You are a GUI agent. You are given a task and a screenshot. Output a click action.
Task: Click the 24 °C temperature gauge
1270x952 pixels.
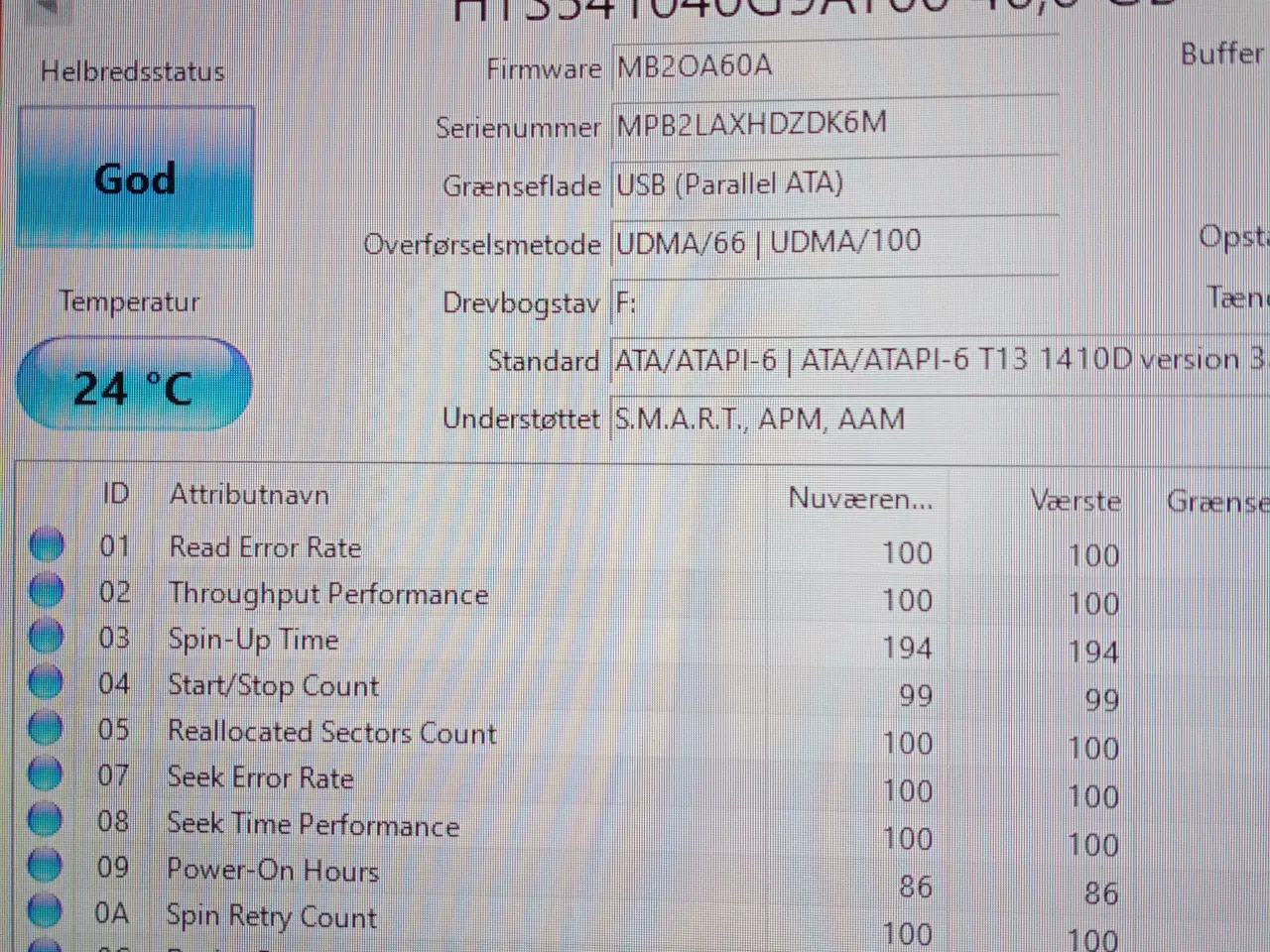point(135,385)
